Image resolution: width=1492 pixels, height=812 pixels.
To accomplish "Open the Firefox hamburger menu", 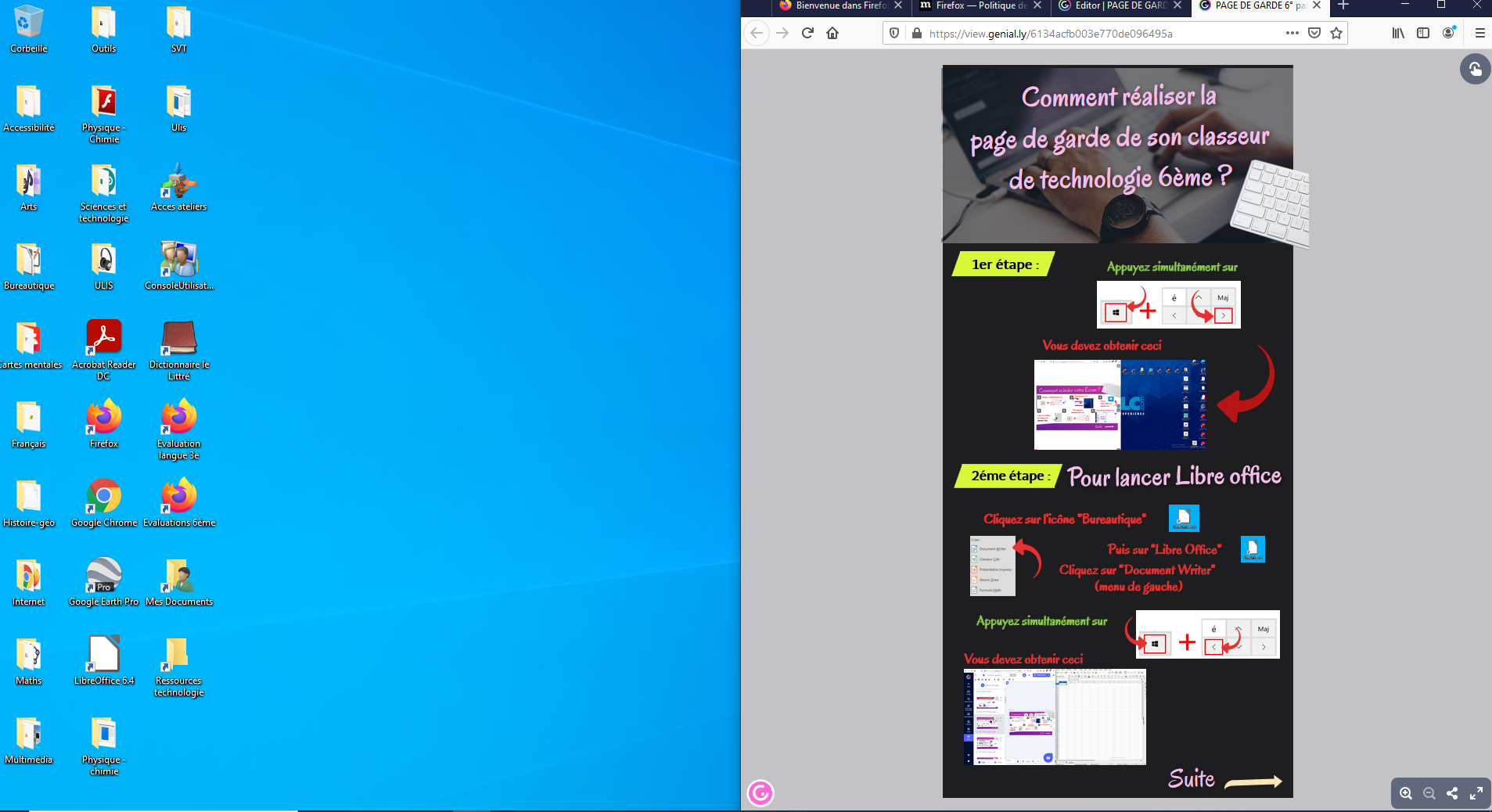I will click(1479, 33).
